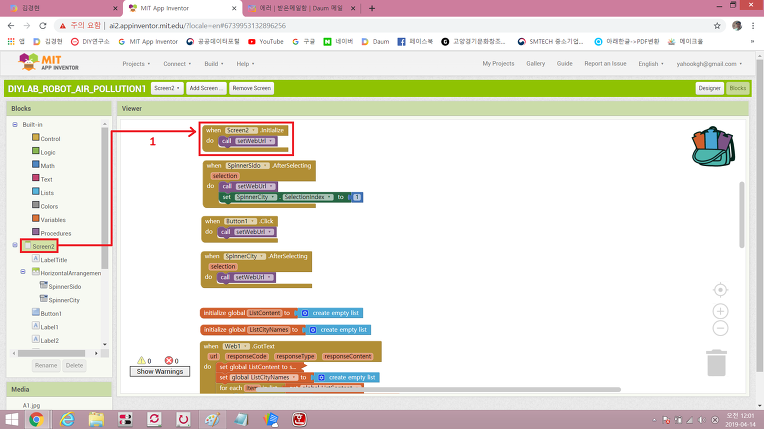Switch to the Blocks view
Screen dimensions: 764x429
click(x=737, y=88)
